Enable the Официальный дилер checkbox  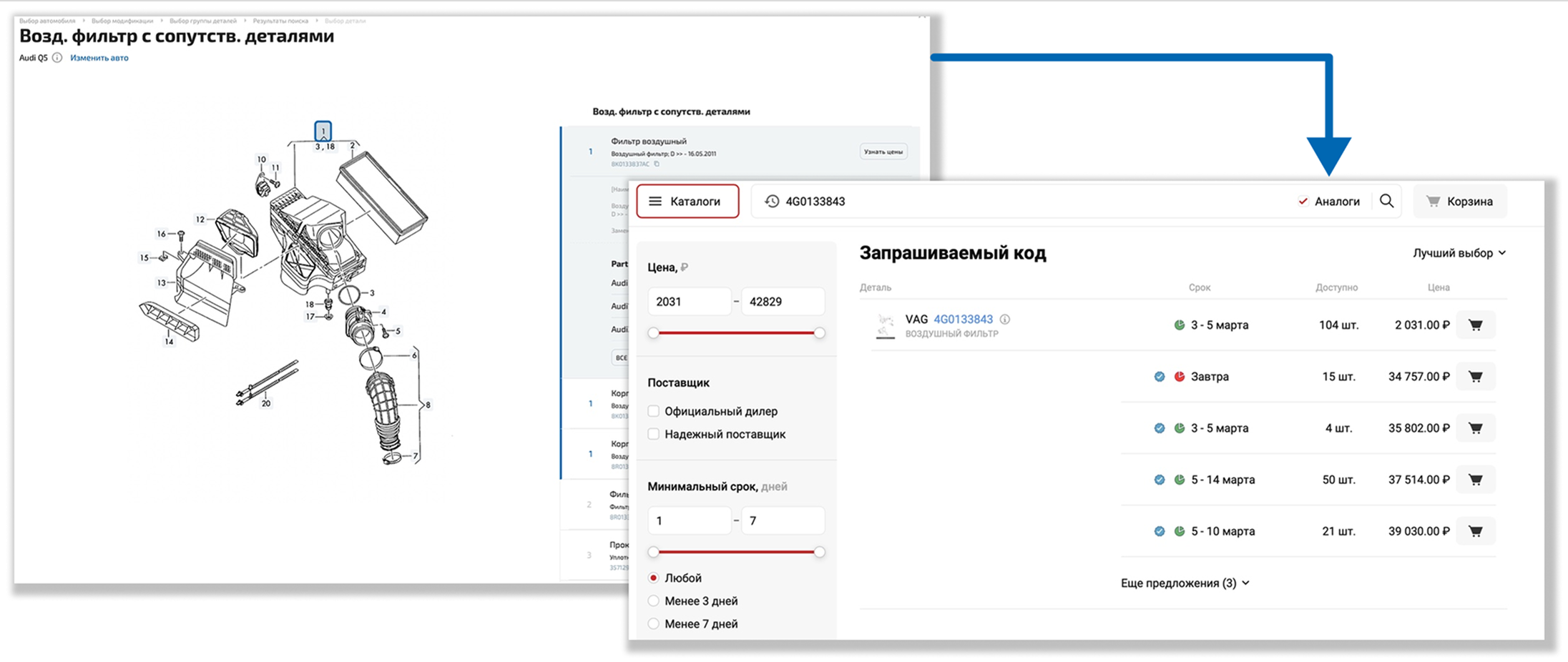click(x=653, y=411)
